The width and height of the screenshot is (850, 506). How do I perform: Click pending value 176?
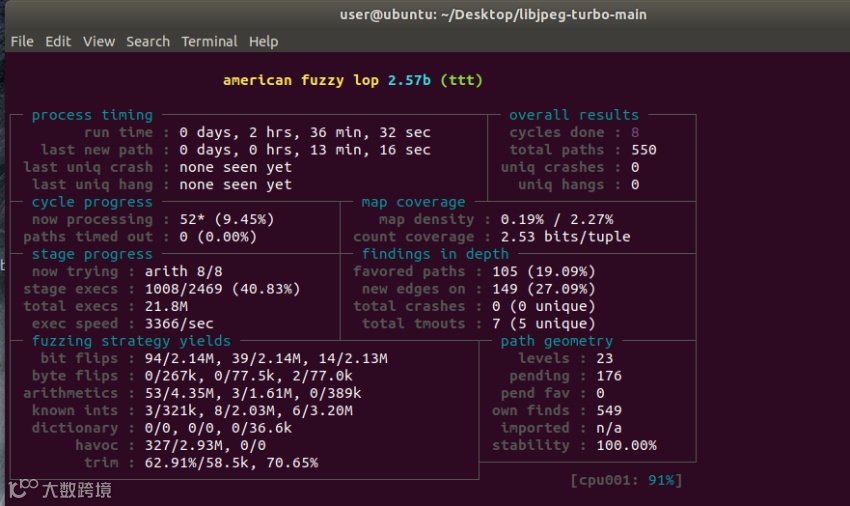(x=609, y=375)
